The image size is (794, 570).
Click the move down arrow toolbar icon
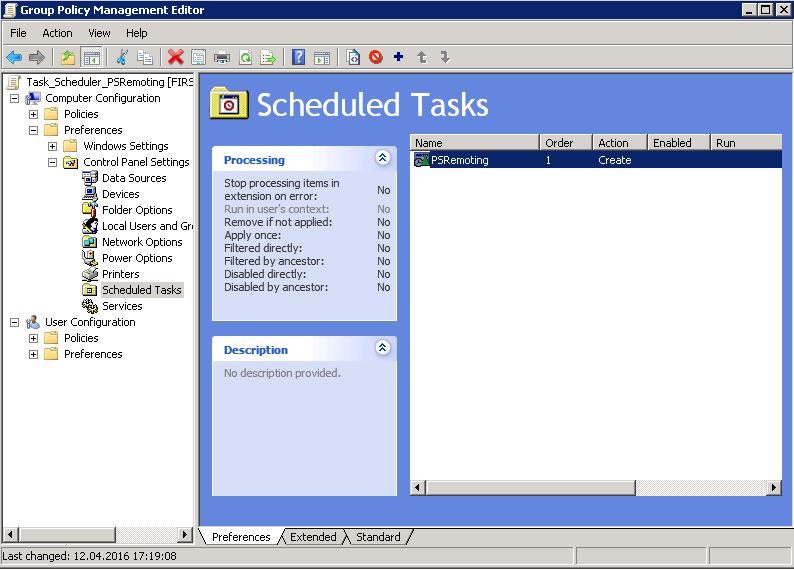click(x=445, y=57)
